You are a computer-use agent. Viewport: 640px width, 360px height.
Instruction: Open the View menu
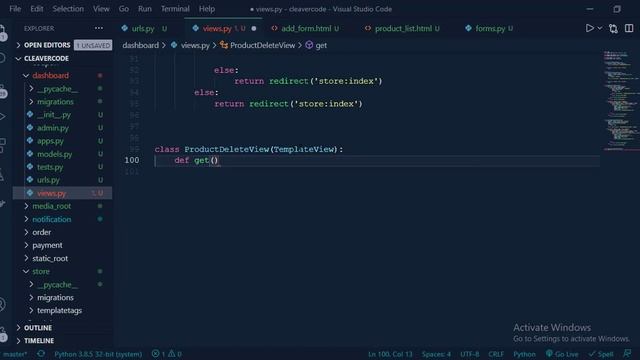point(101,9)
